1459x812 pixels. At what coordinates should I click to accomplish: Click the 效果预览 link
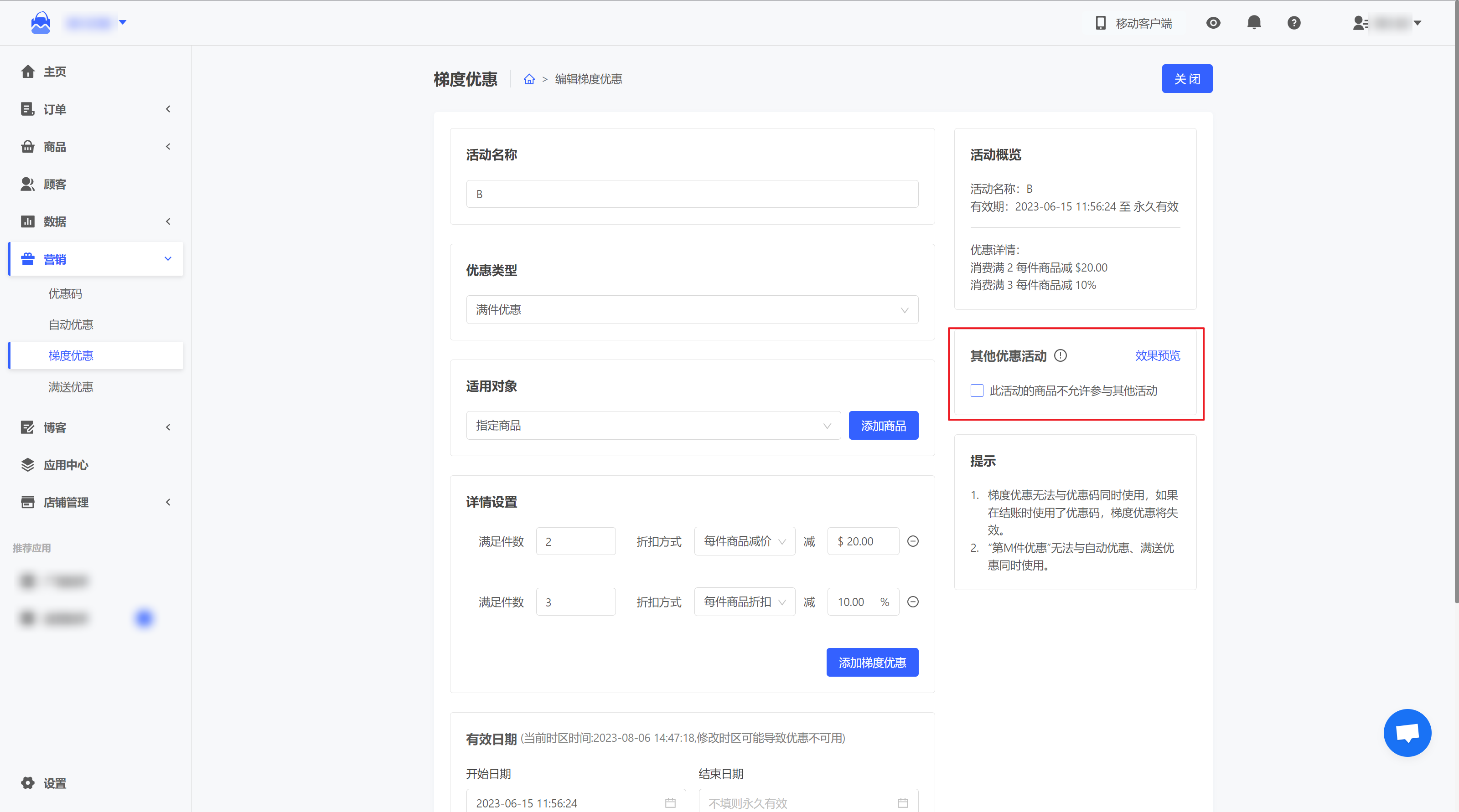pyautogui.click(x=1157, y=355)
